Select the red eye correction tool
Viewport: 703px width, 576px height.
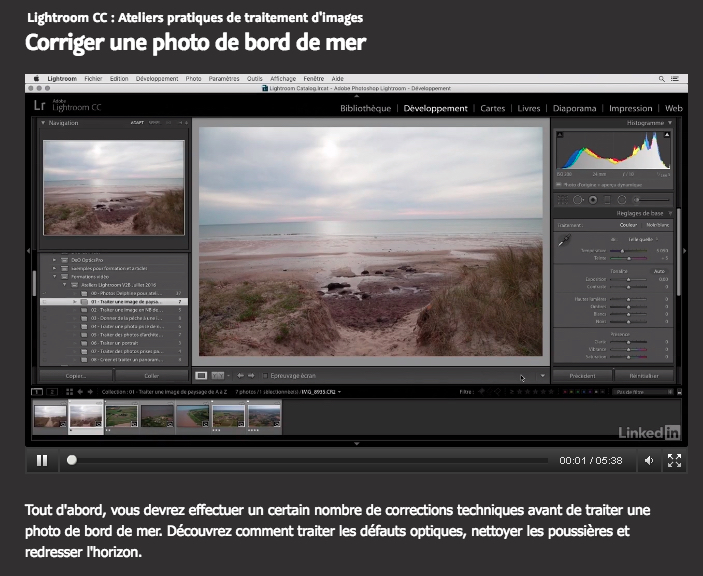[x=593, y=200]
